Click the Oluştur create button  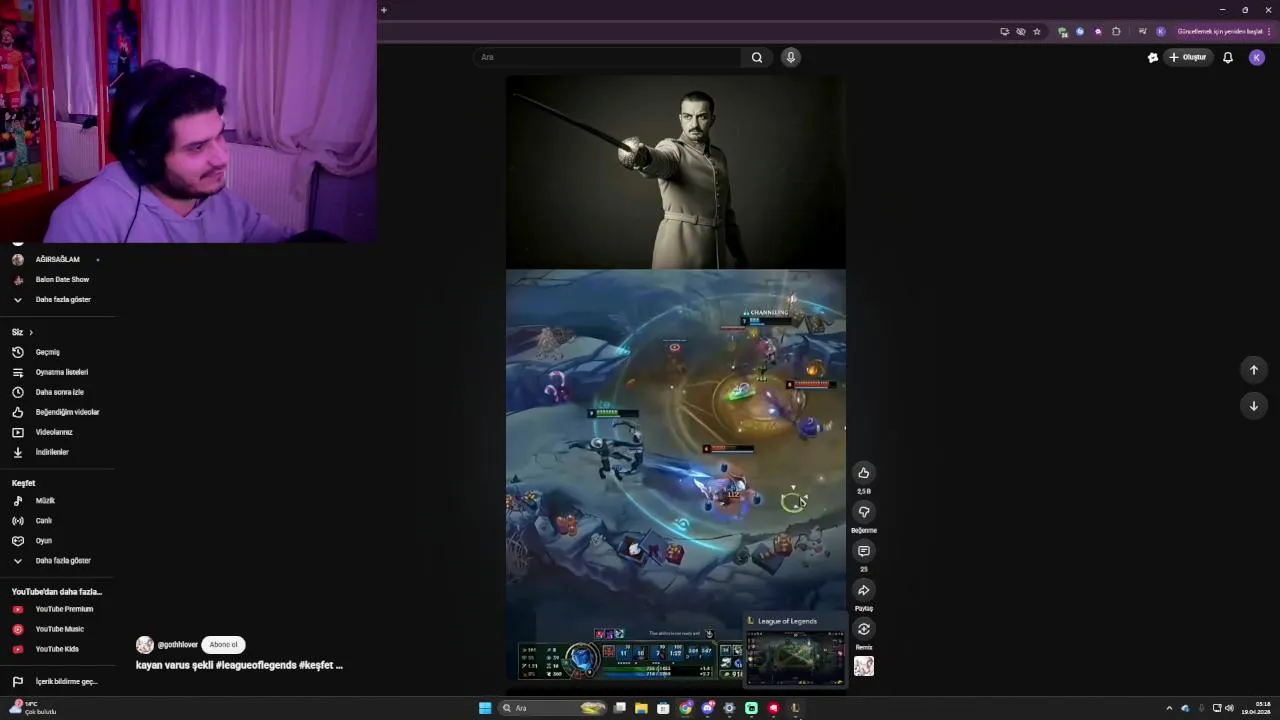click(1187, 57)
